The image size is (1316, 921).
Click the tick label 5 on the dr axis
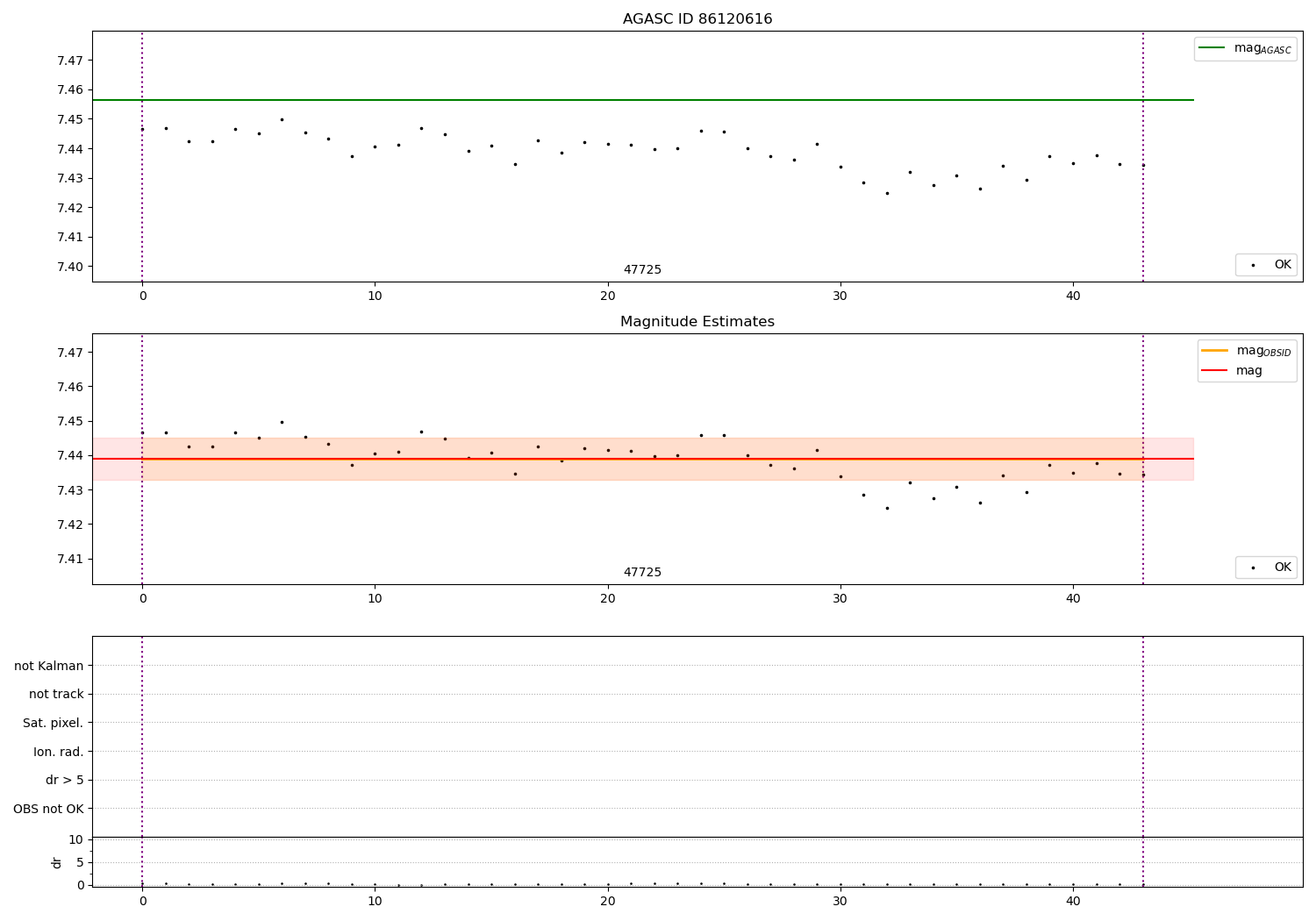coord(80,862)
